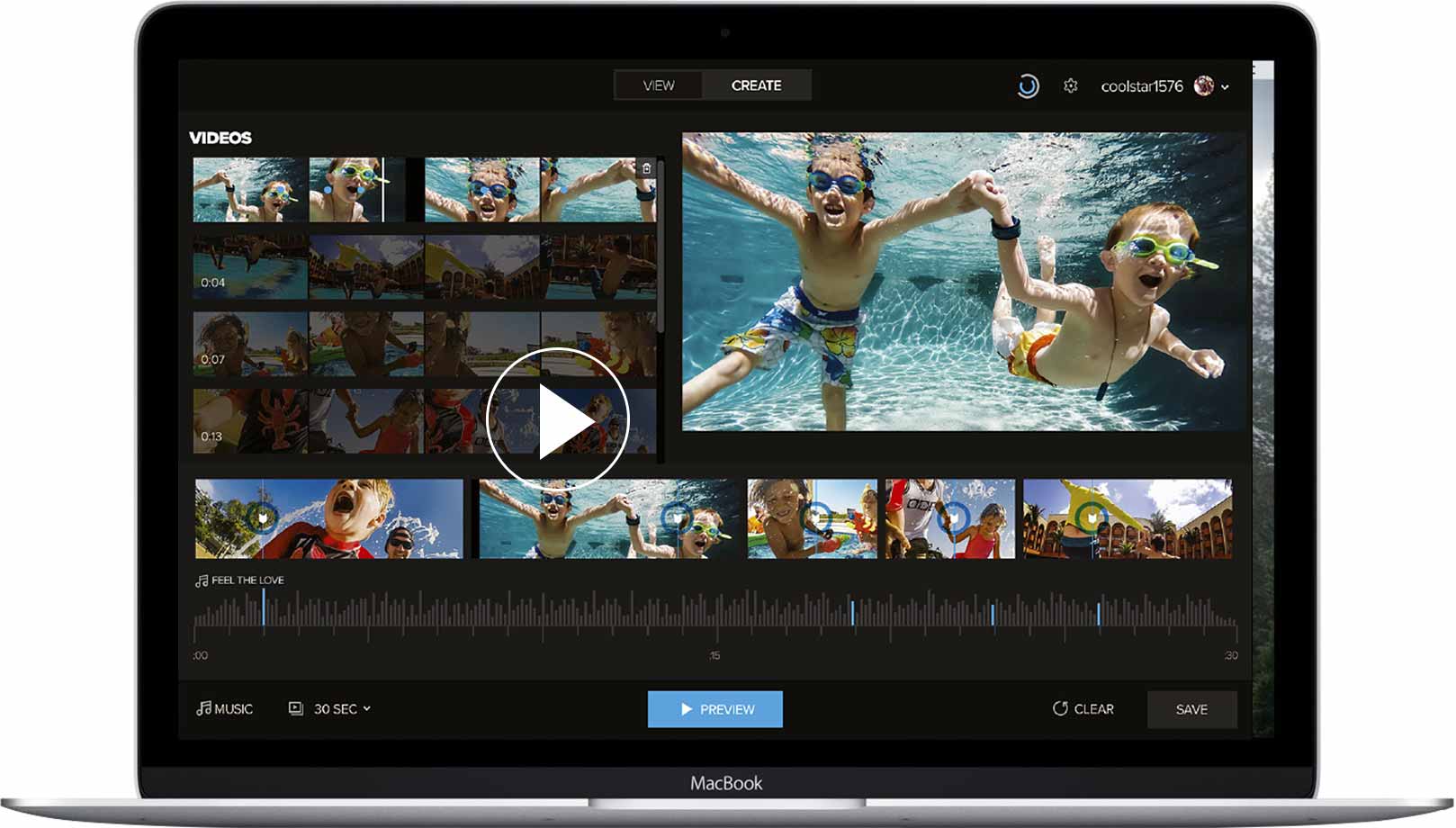Click CLEAR to reset the timeline
The height and width of the screenshot is (828, 1456).
click(1083, 709)
